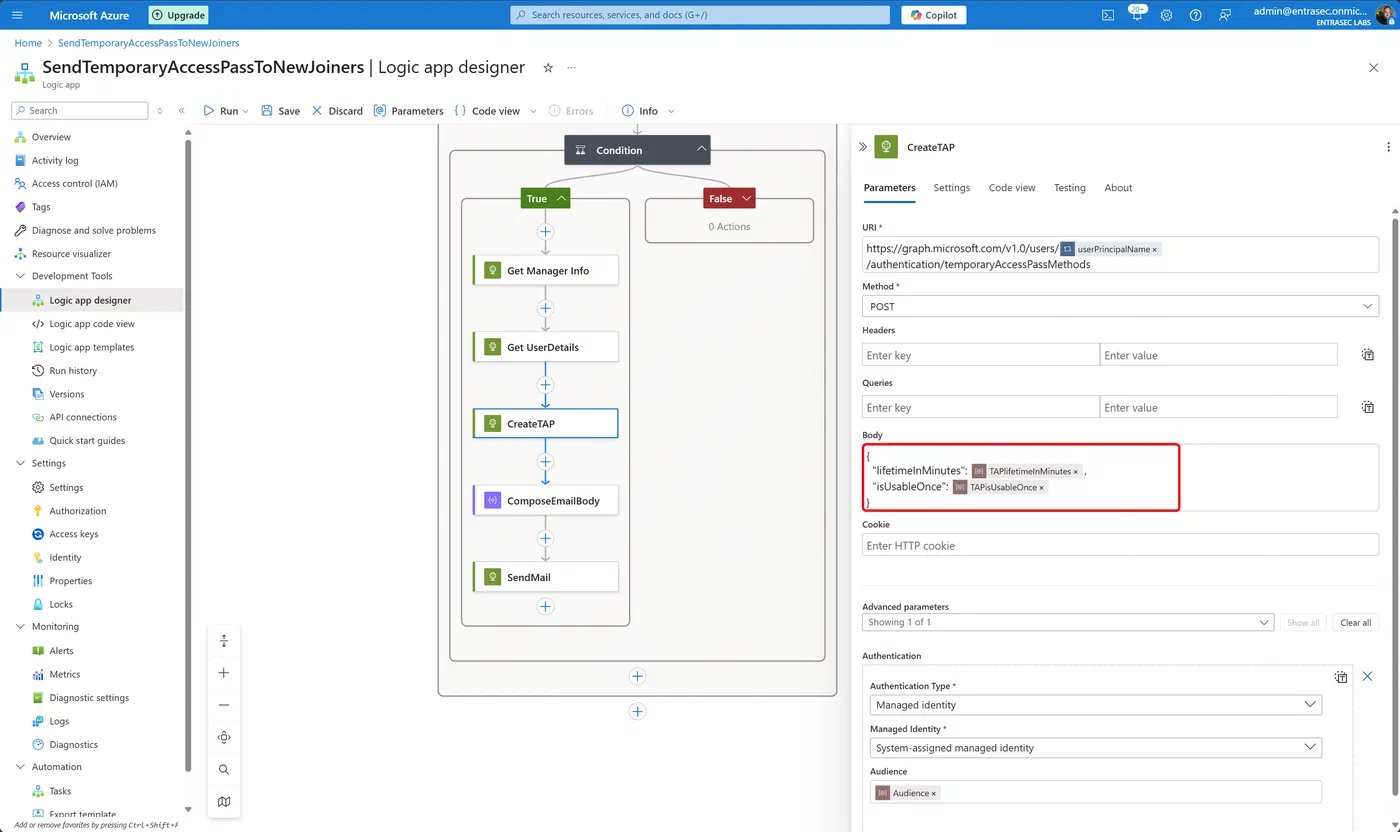The height and width of the screenshot is (832, 1400).
Task: Switch Queries to text mode icon
Action: pos(1368,407)
